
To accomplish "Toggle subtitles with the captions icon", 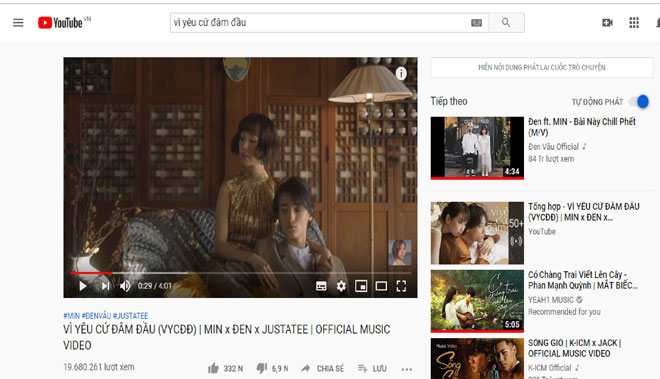I will (321, 286).
